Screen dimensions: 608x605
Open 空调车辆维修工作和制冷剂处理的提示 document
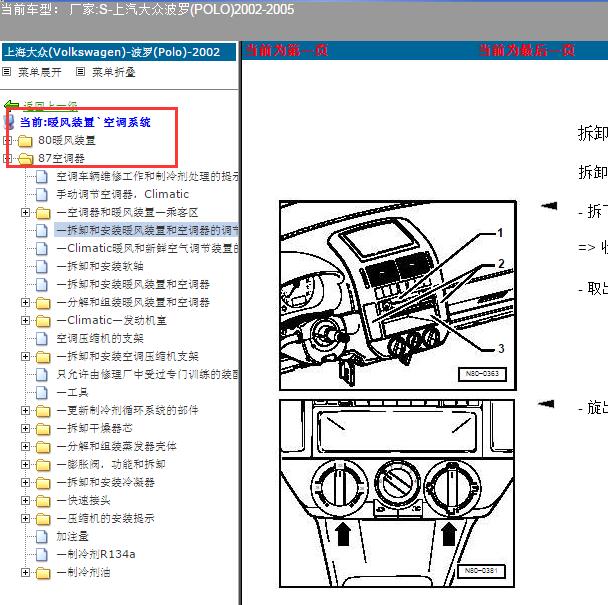click(147, 176)
